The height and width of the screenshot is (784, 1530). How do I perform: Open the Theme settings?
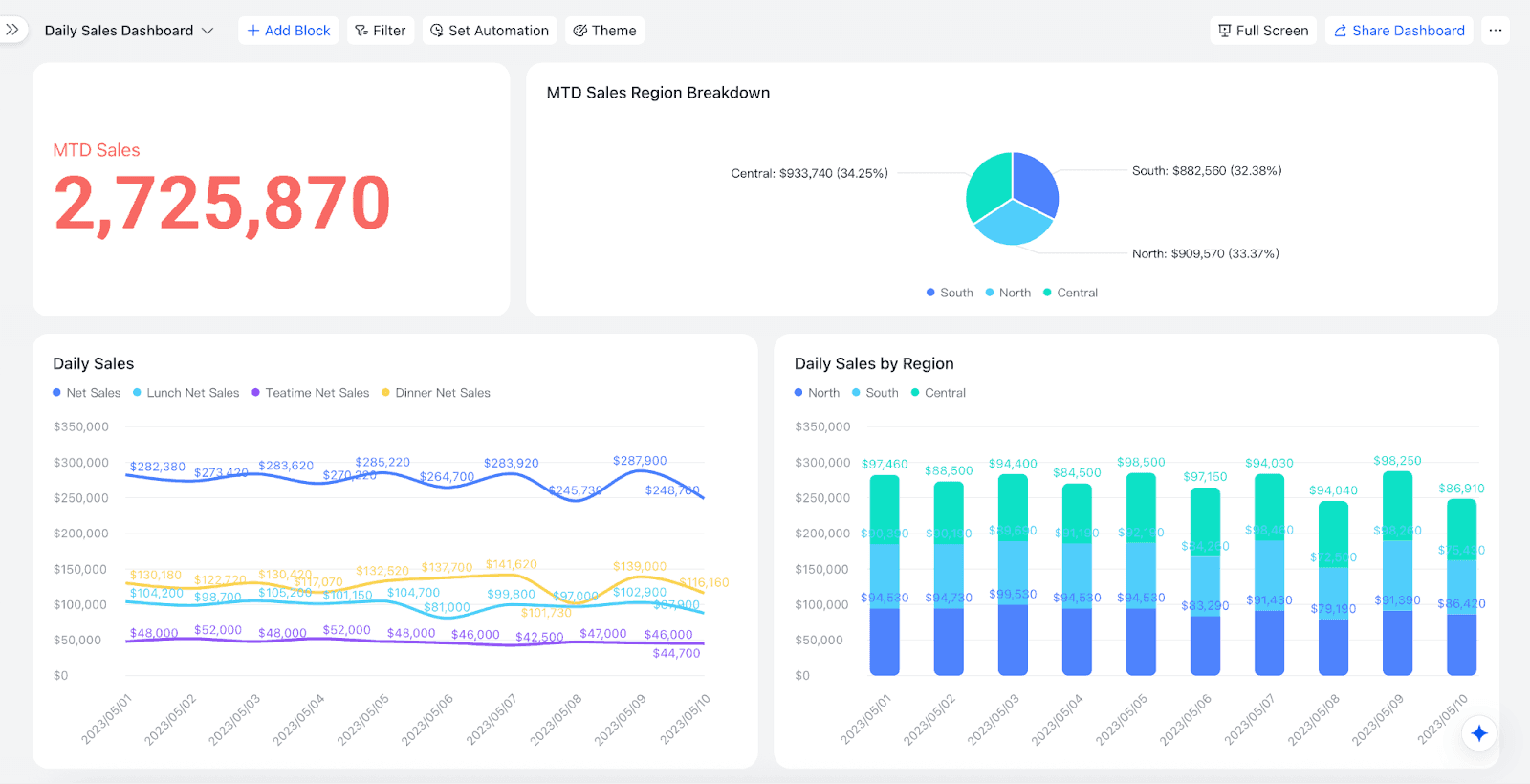[604, 31]
